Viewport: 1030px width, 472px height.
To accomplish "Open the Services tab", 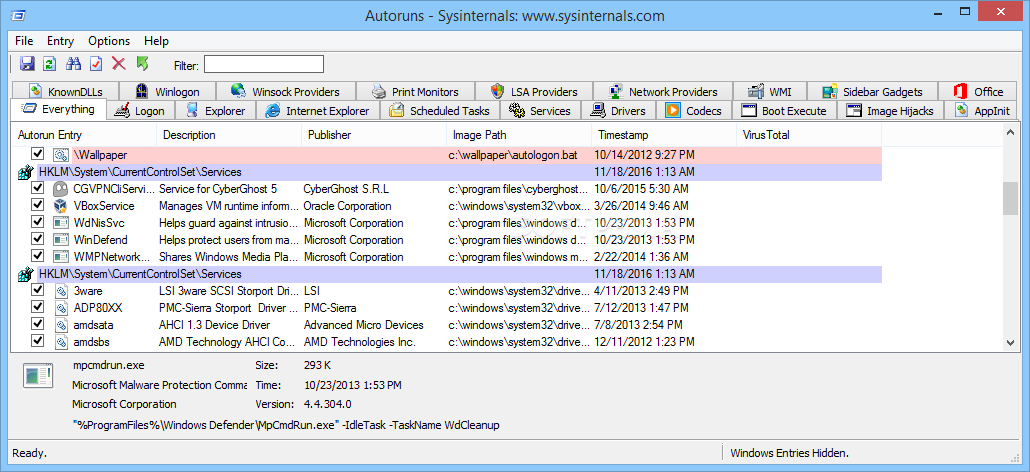I will coord(540,111).
